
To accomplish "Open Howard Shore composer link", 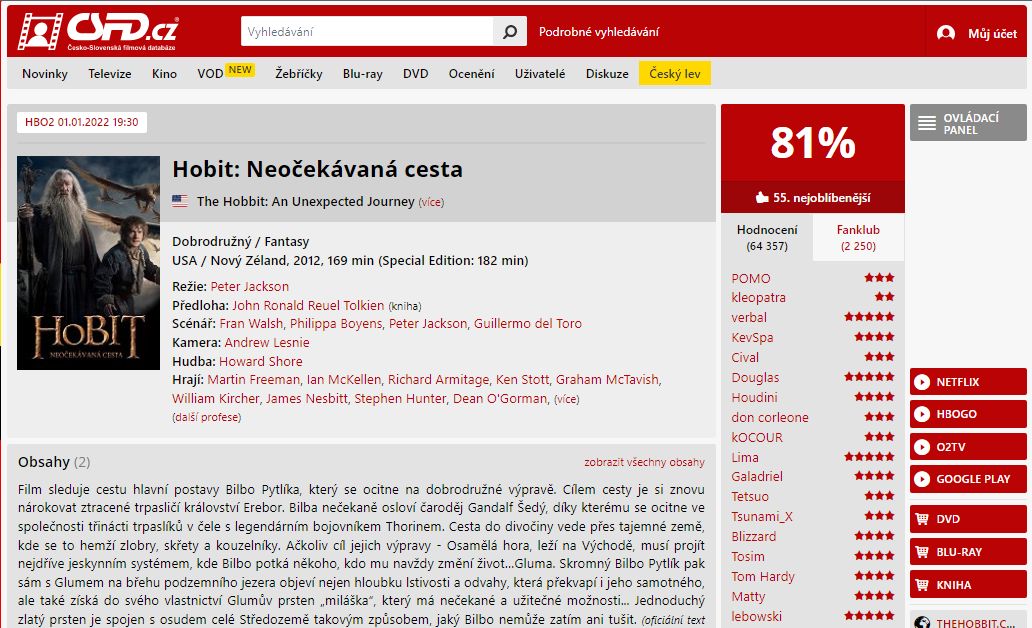I will (261, 361).
